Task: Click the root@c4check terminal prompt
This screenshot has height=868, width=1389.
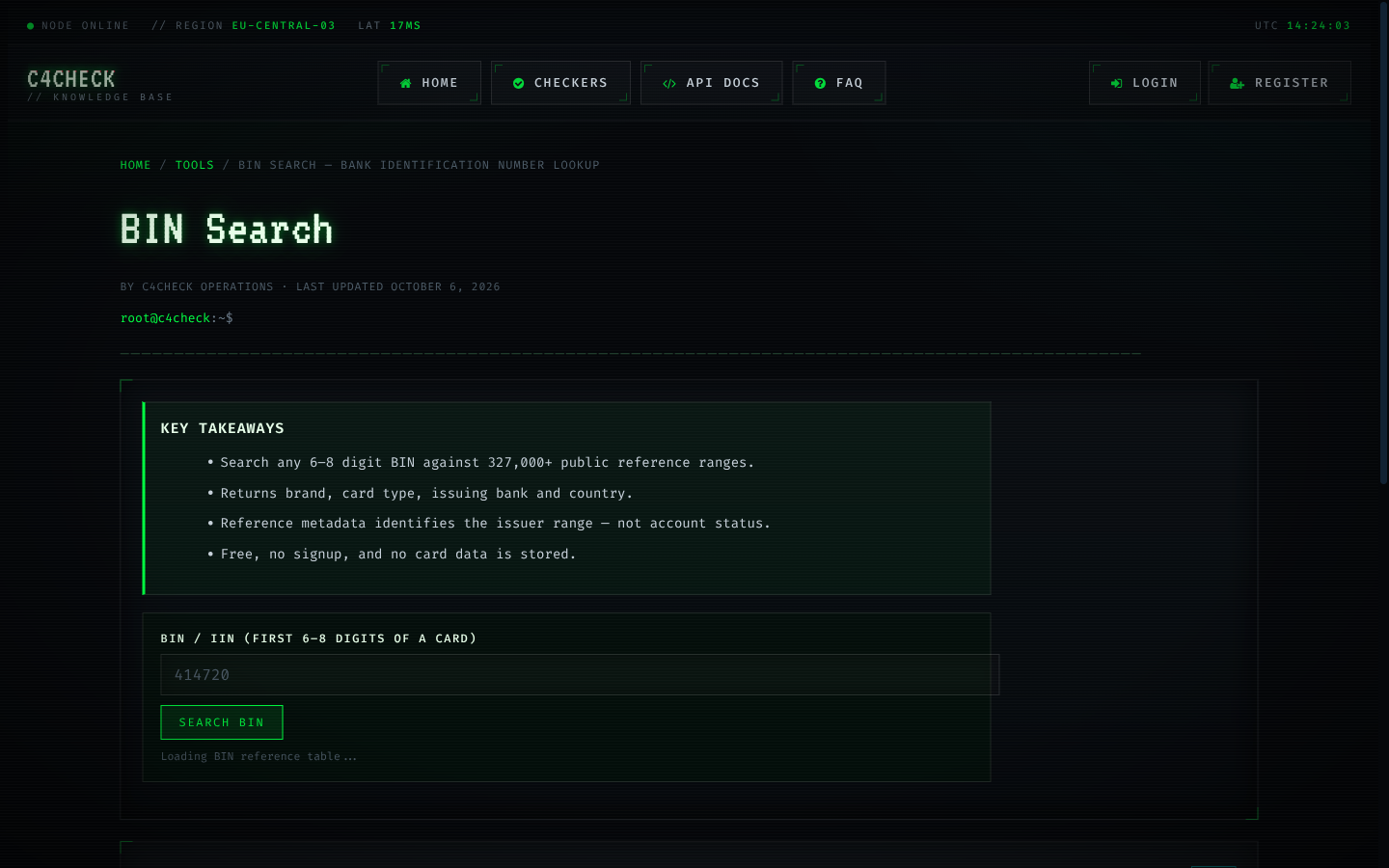Action: click(177, 318)
